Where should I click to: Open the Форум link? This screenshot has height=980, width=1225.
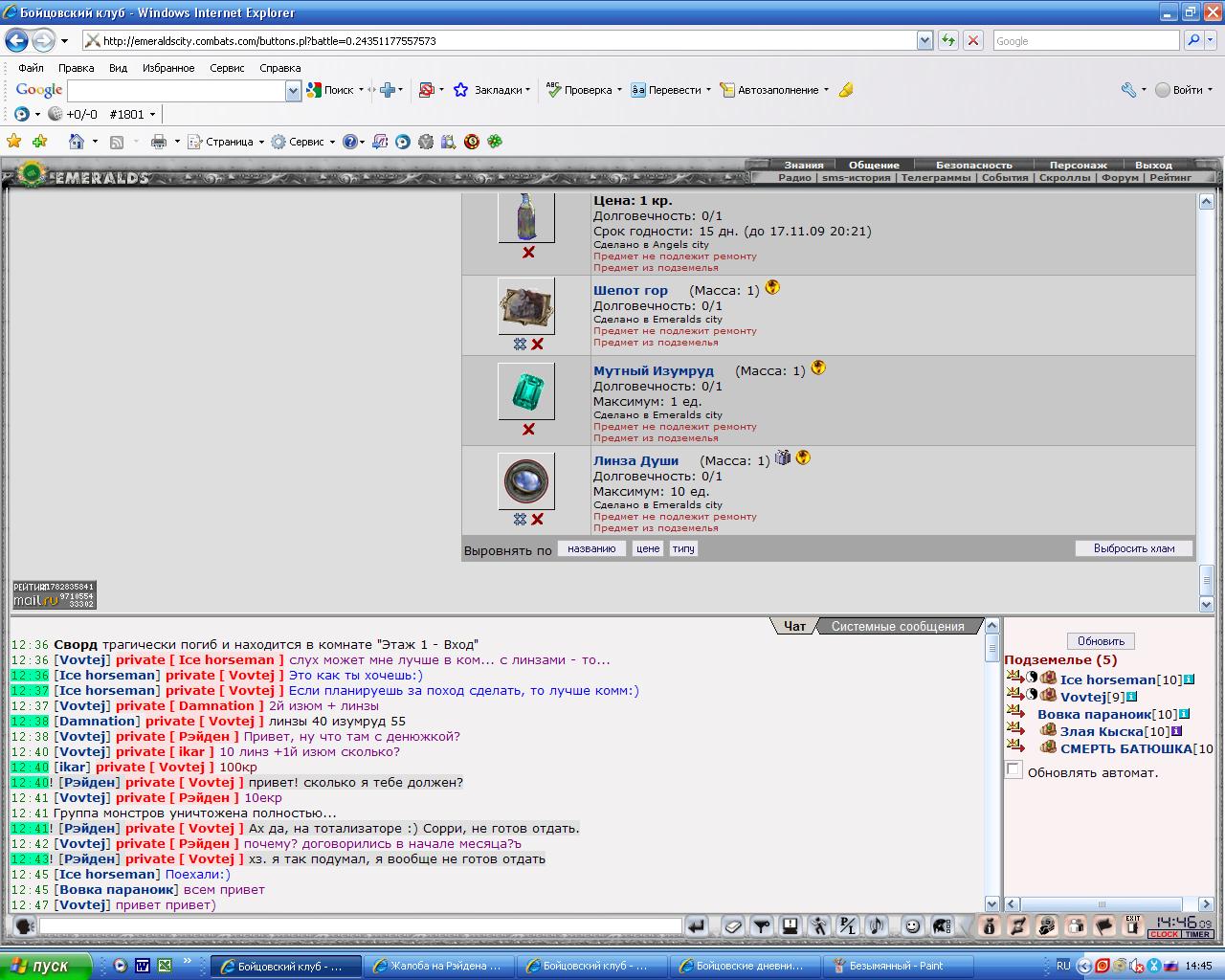(1120, 177)
